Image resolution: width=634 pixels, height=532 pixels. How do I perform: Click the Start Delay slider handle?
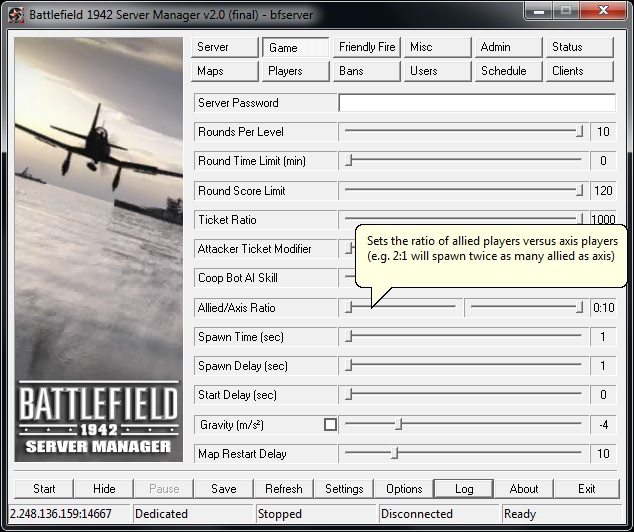pos(349,394)
